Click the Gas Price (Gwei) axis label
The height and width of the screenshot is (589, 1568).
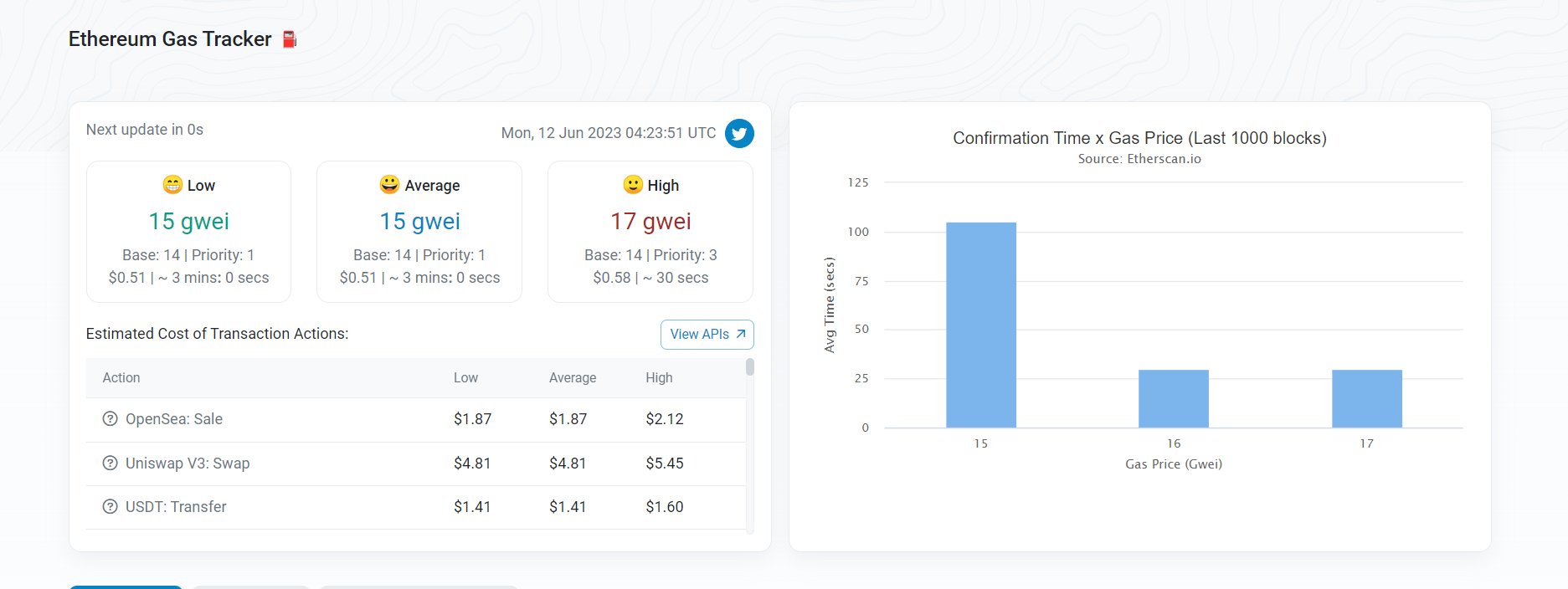point(1174,464)
